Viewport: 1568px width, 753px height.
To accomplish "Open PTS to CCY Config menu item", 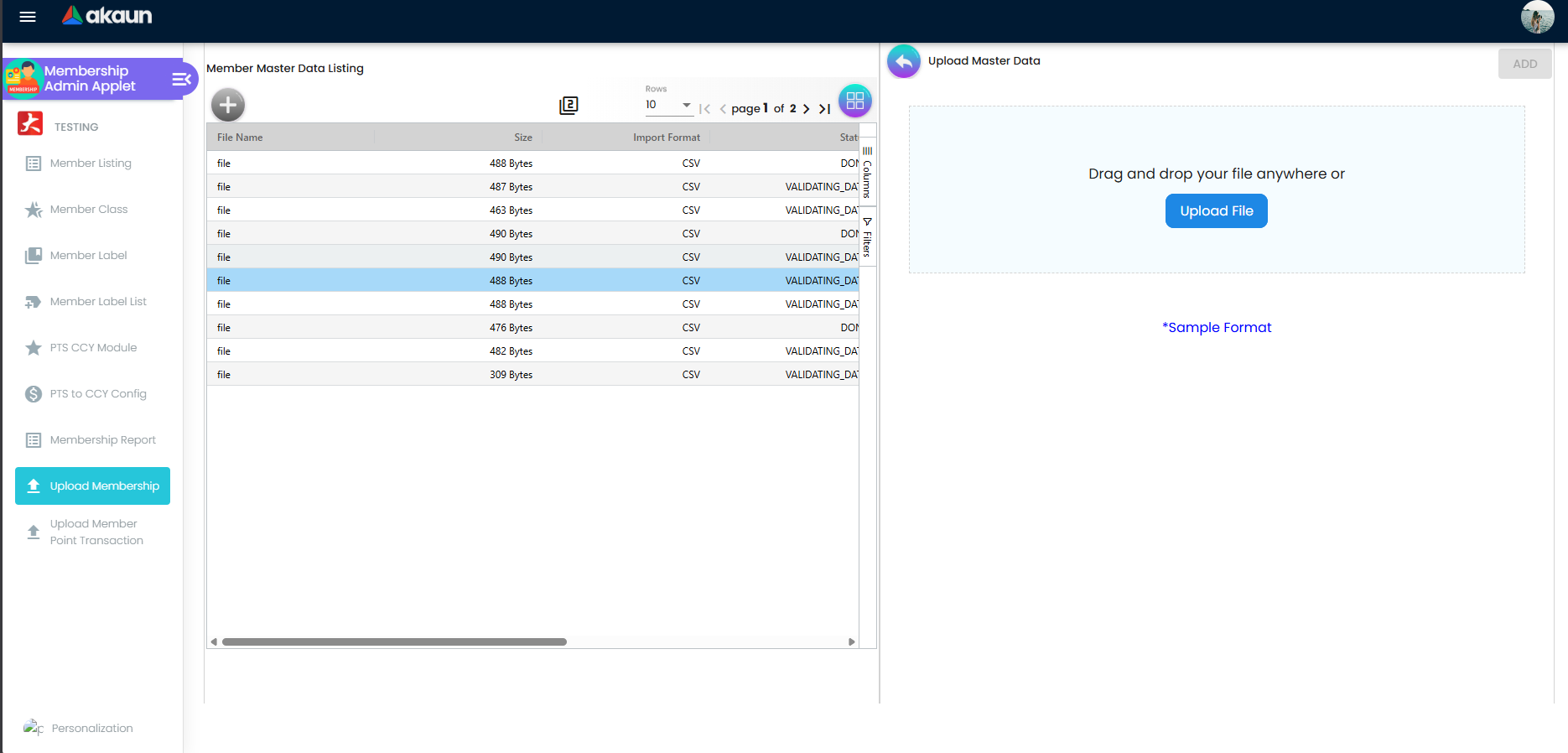I will pos(92,394).
